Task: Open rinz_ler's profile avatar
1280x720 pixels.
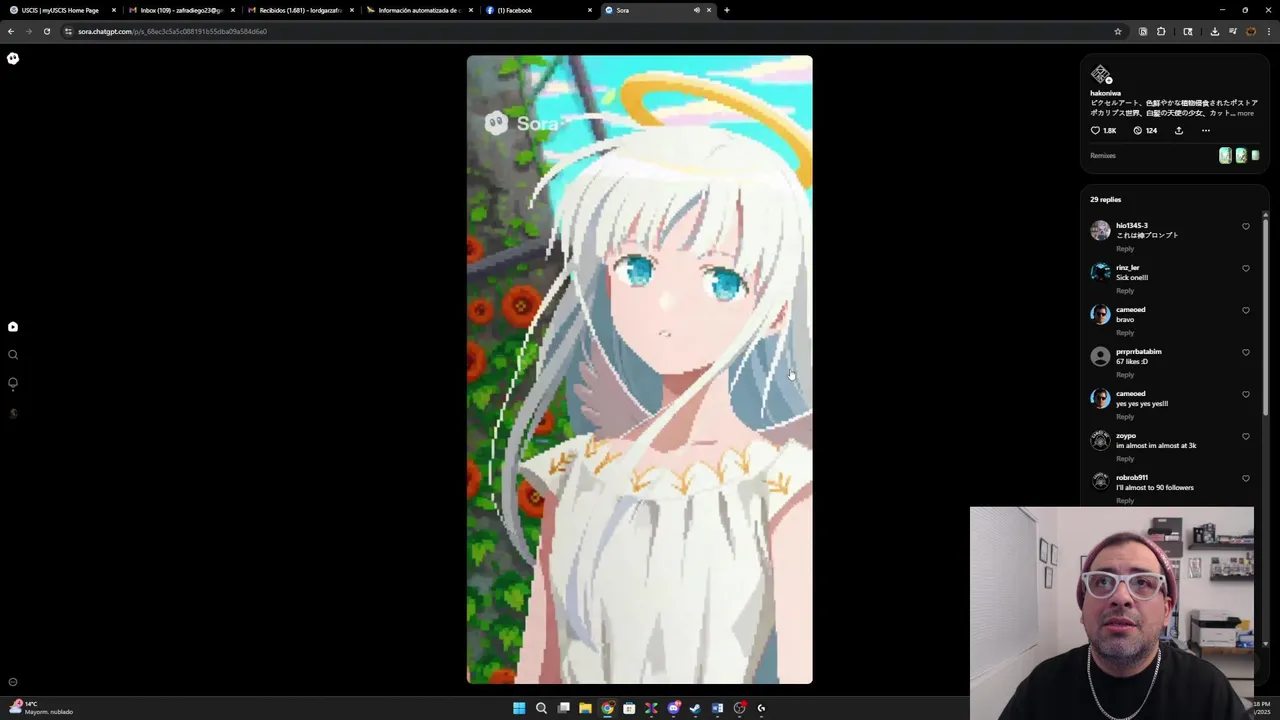Action: [x=1100, y=272]
